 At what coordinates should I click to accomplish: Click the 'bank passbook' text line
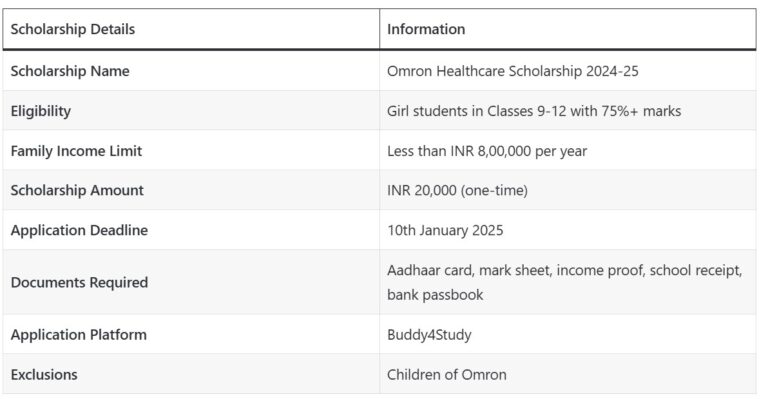coord(435,295)
